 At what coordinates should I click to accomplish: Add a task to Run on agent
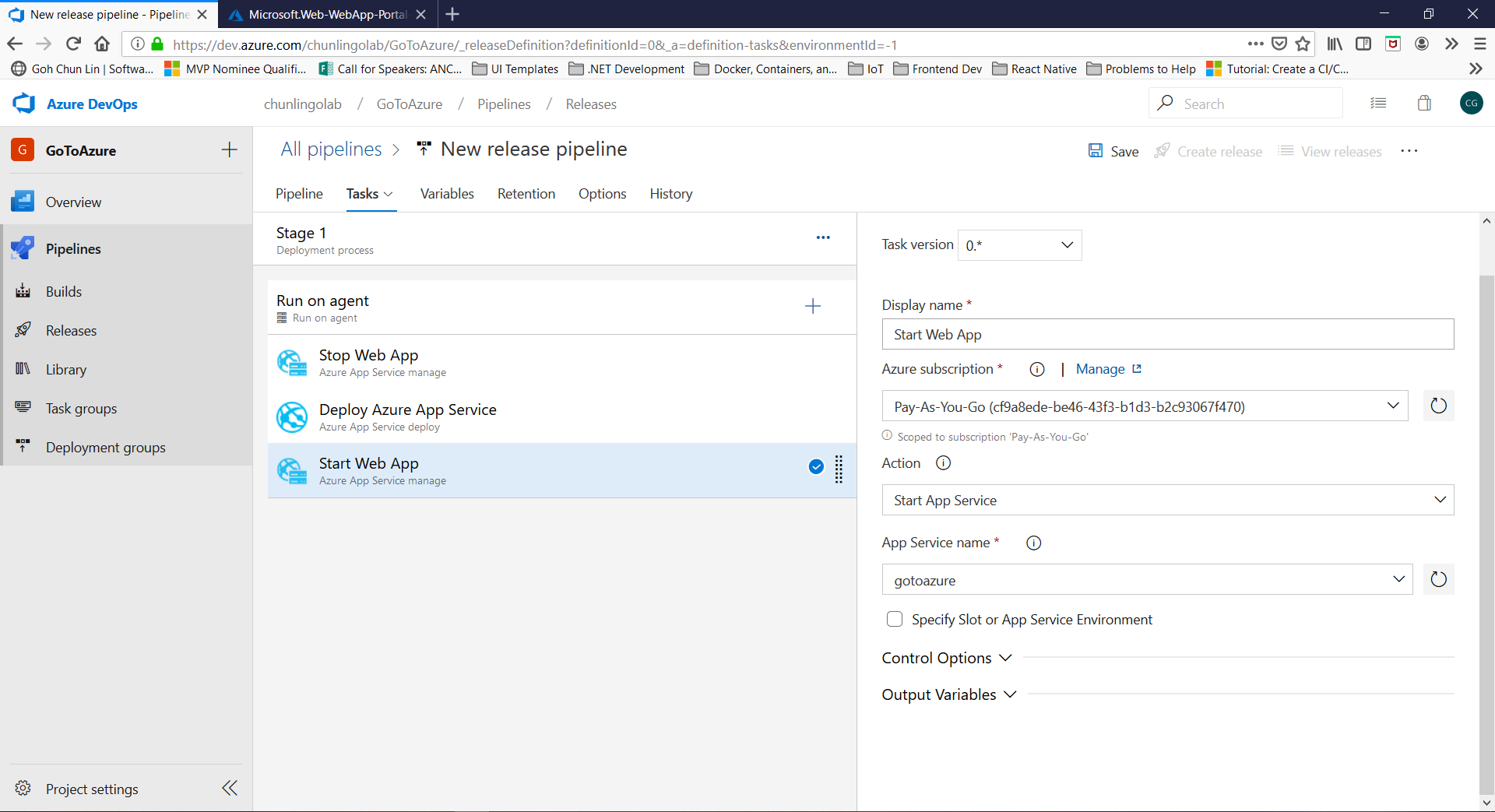coord(813,306)
